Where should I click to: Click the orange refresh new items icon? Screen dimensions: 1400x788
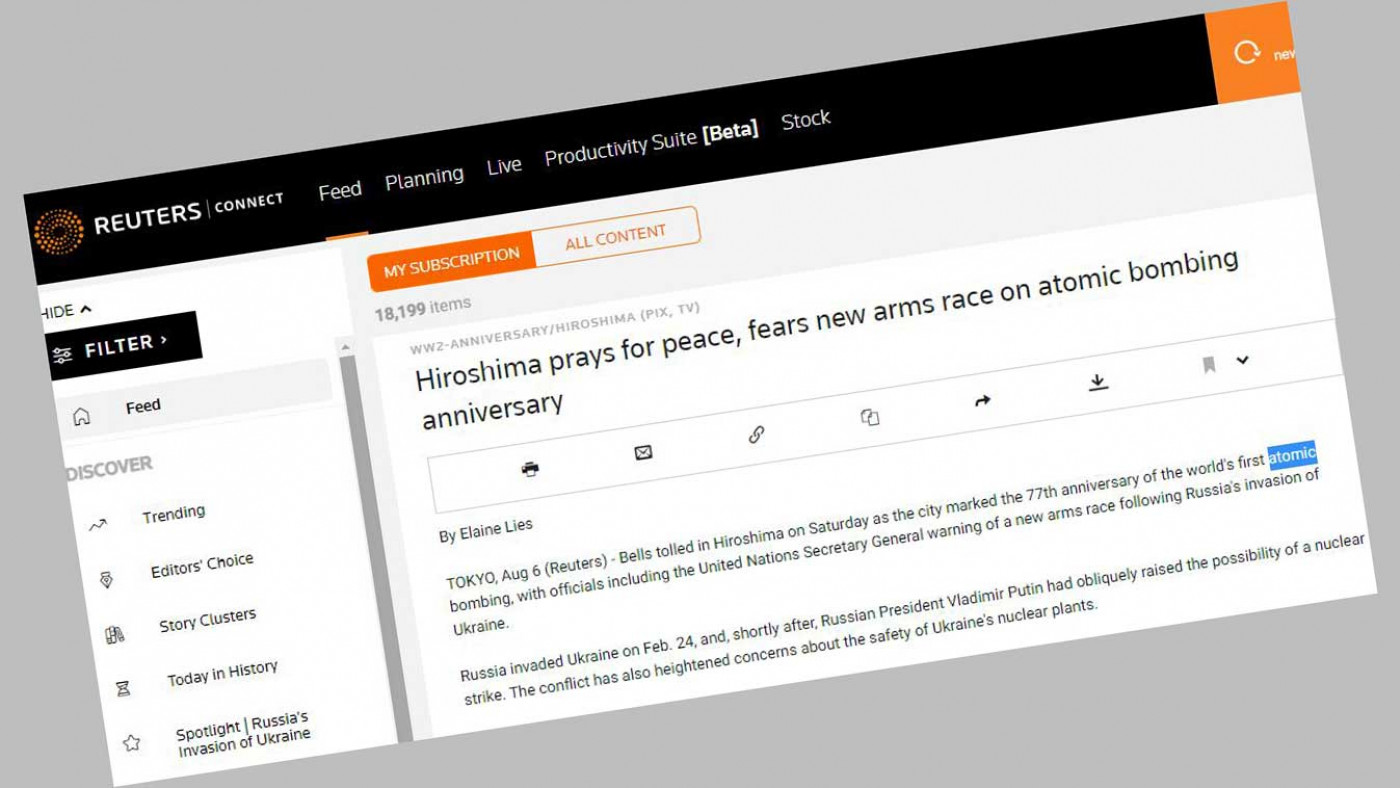(1247, 52)
